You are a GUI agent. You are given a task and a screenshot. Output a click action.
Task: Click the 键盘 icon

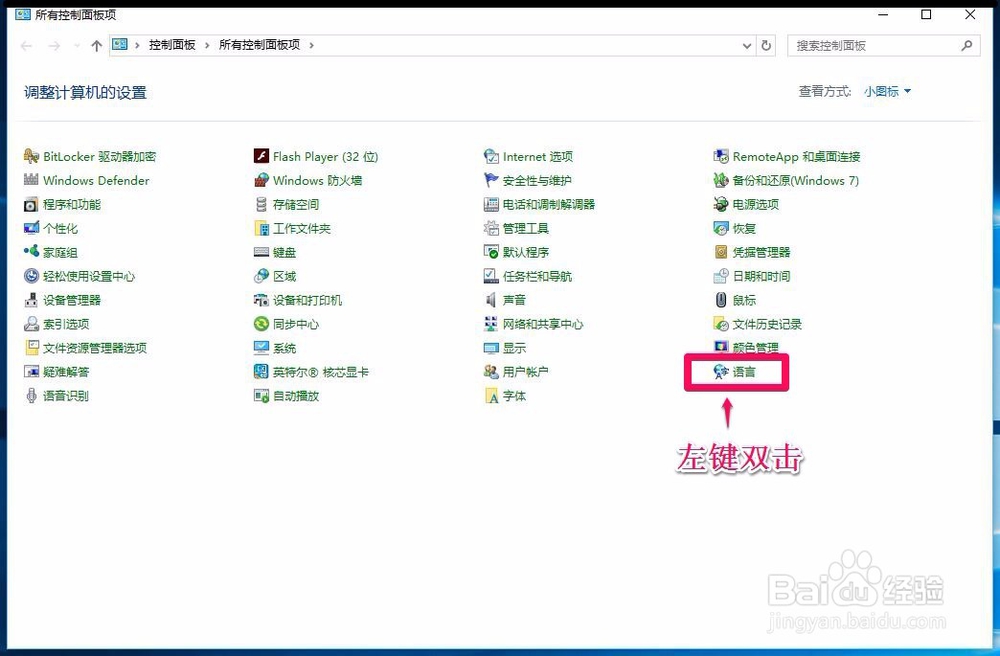(261, 252)
